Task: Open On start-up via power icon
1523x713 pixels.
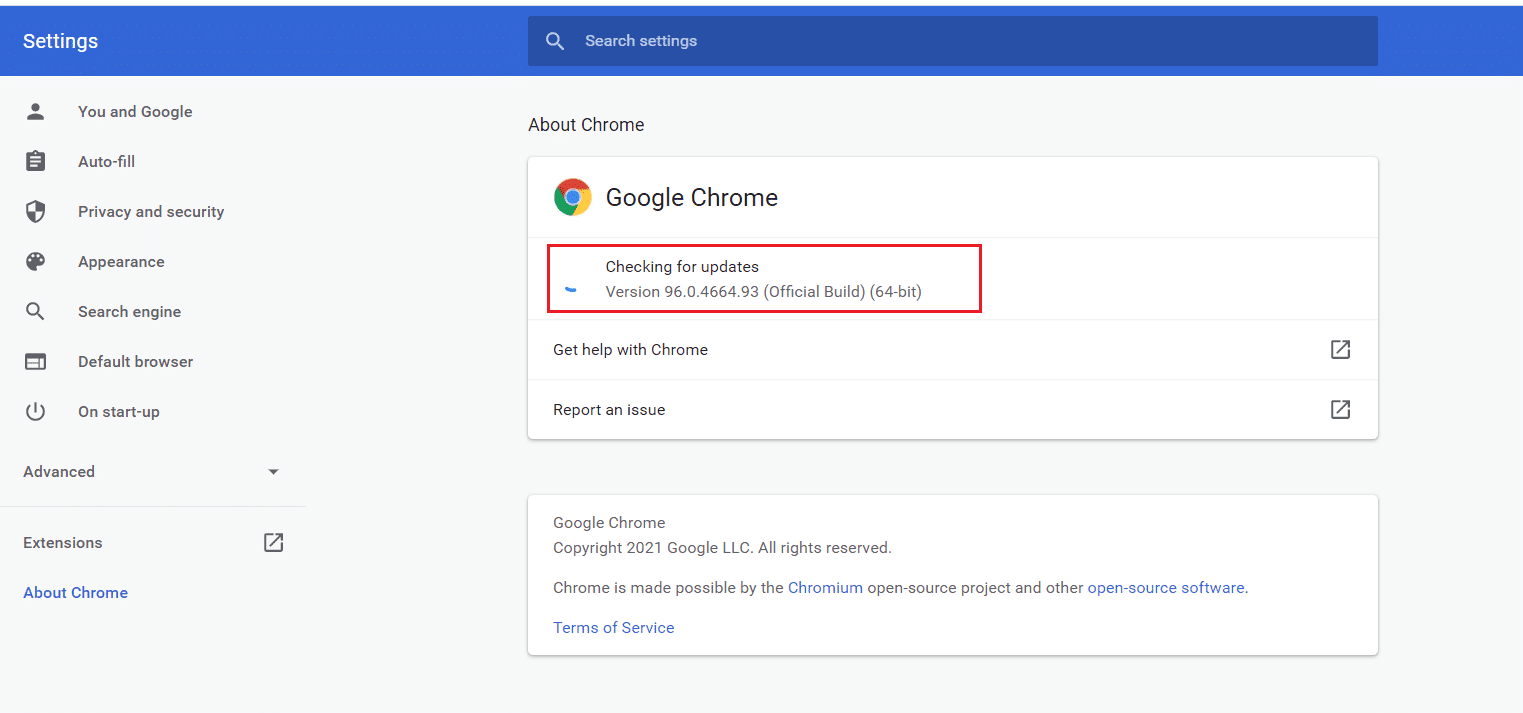Action: [x=36, y=411]
